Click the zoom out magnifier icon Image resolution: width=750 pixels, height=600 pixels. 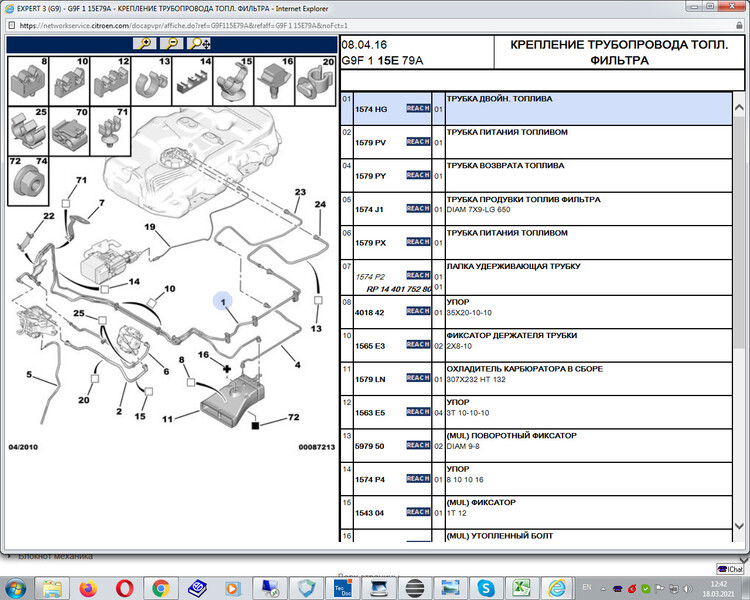(x=173, y=44)
